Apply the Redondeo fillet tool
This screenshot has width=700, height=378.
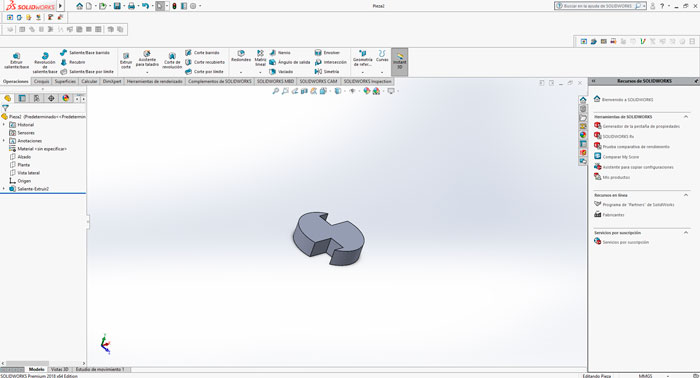[x=241, y=56]
